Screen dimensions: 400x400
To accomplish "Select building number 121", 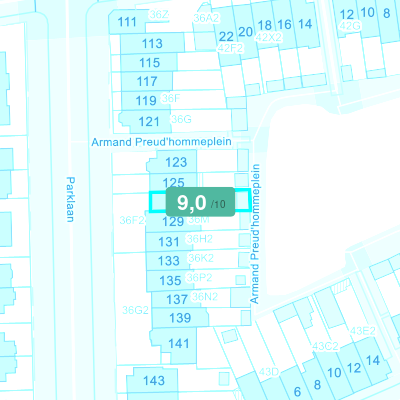I will click(149, 122).
